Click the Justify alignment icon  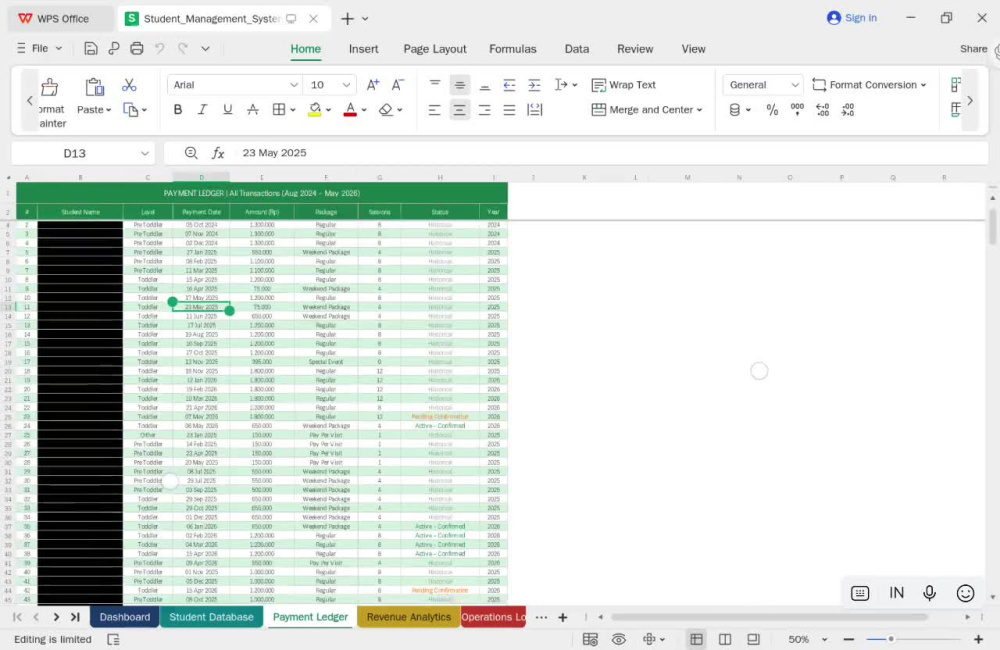tap(509, 110)
